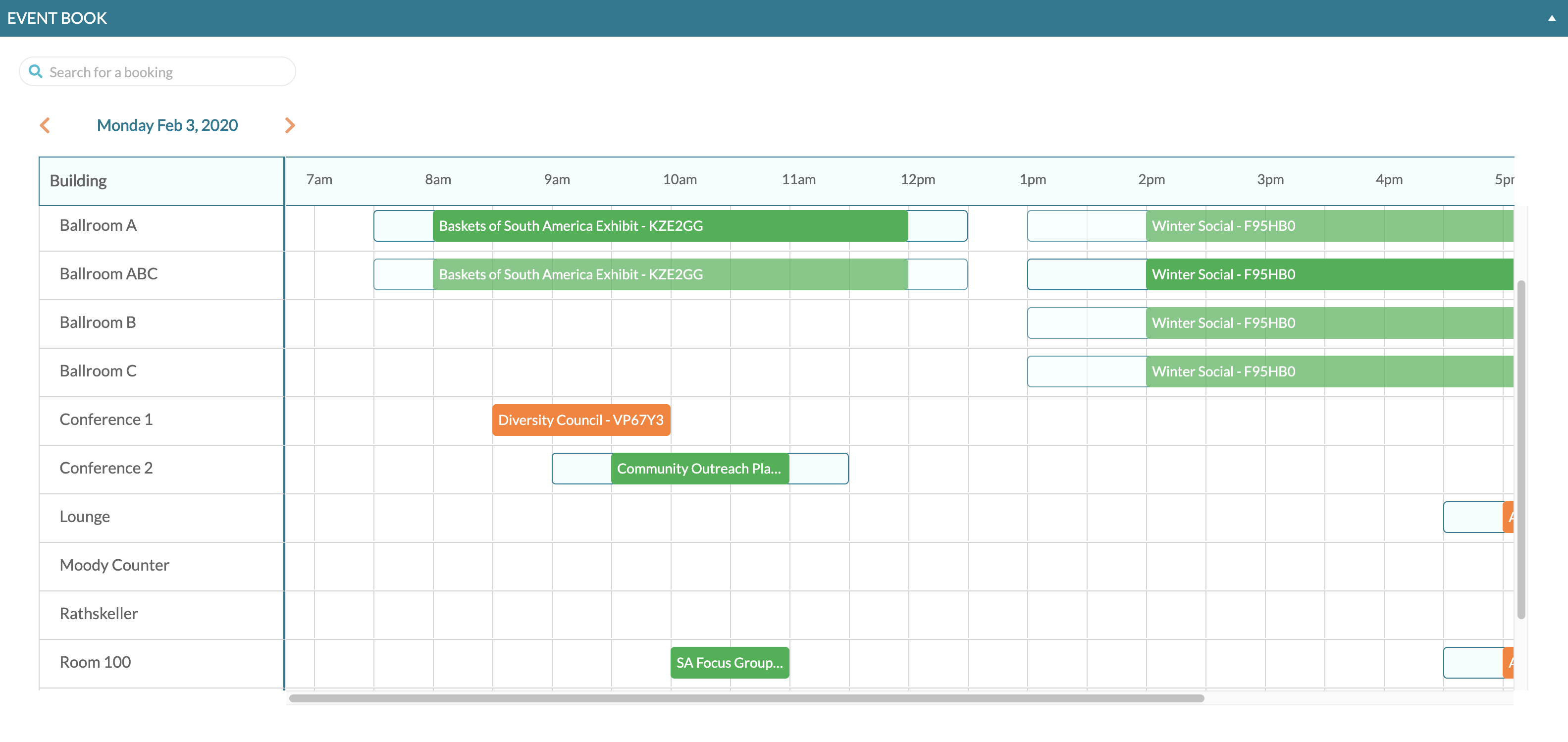Click the vertical room list scrollbar
1568x742 pixels.
pyautogui.click(x=1520, y=449)
